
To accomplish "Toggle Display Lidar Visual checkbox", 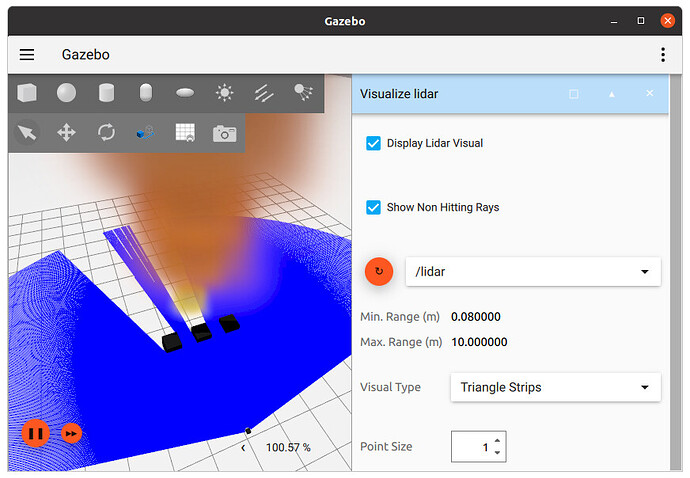I will (373, 143).
